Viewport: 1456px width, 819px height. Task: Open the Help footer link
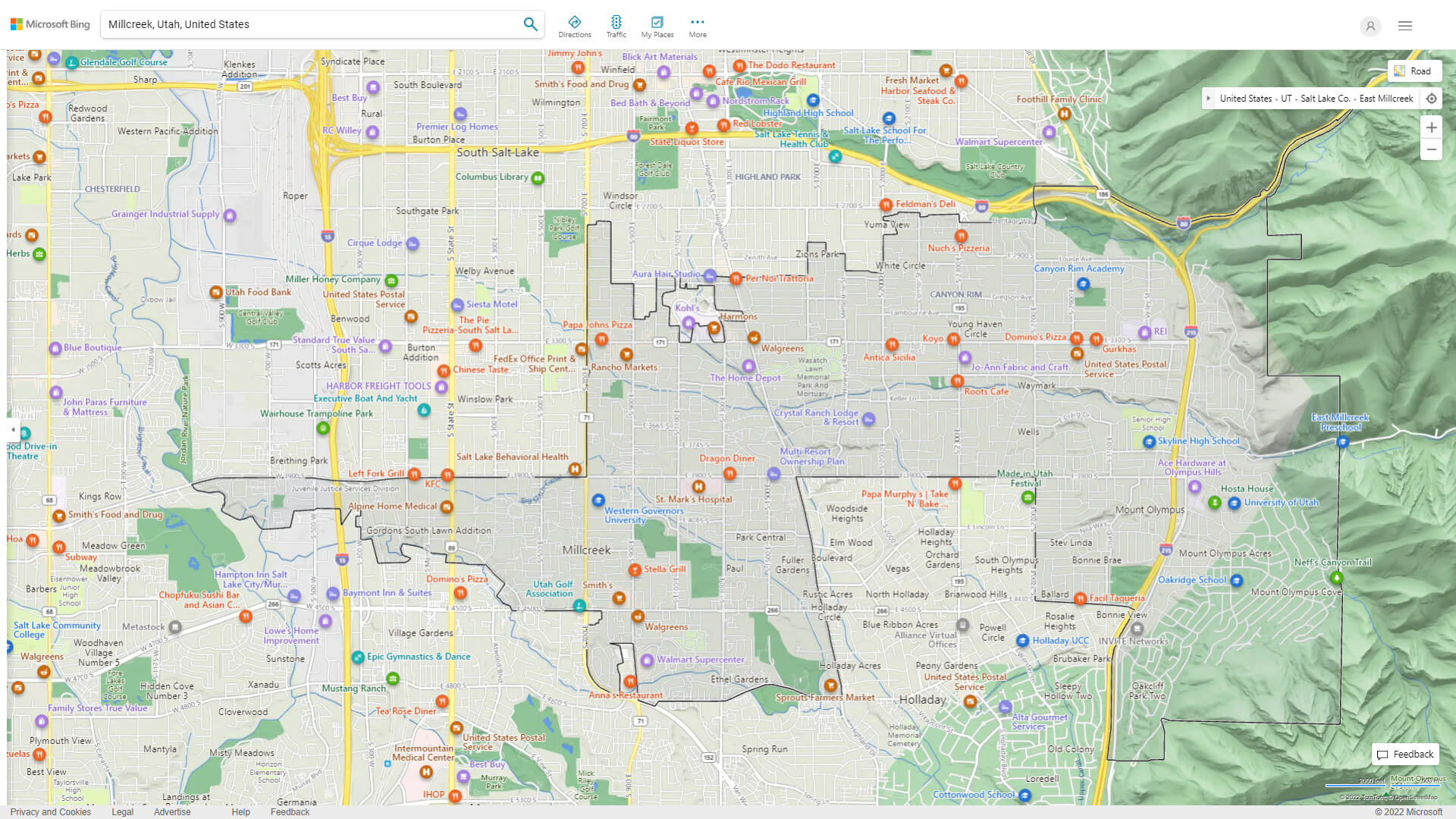(x=240, y=811)
